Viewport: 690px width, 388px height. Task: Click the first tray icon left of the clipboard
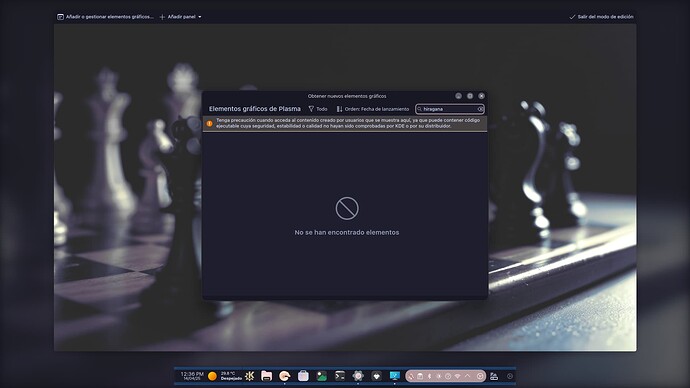coord(411,376)
